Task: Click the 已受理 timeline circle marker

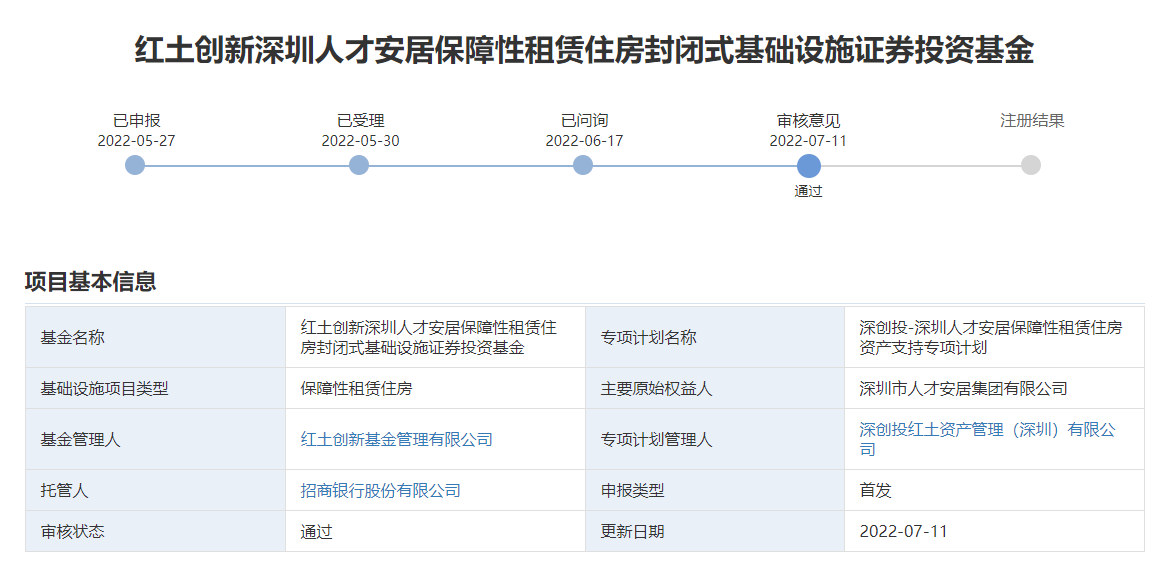Action: [x=359, y=165]
